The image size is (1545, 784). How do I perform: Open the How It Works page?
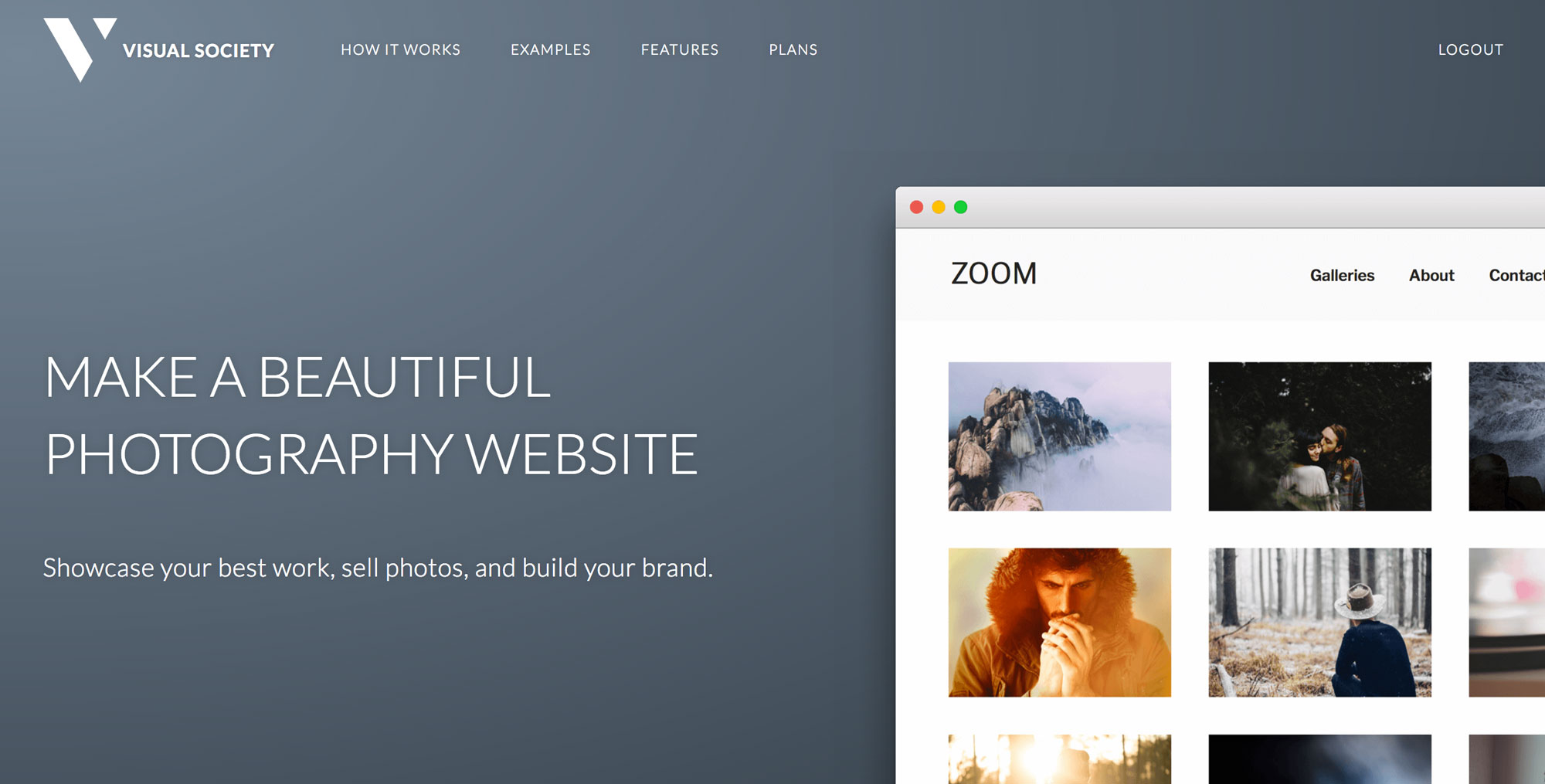(400, 49)
